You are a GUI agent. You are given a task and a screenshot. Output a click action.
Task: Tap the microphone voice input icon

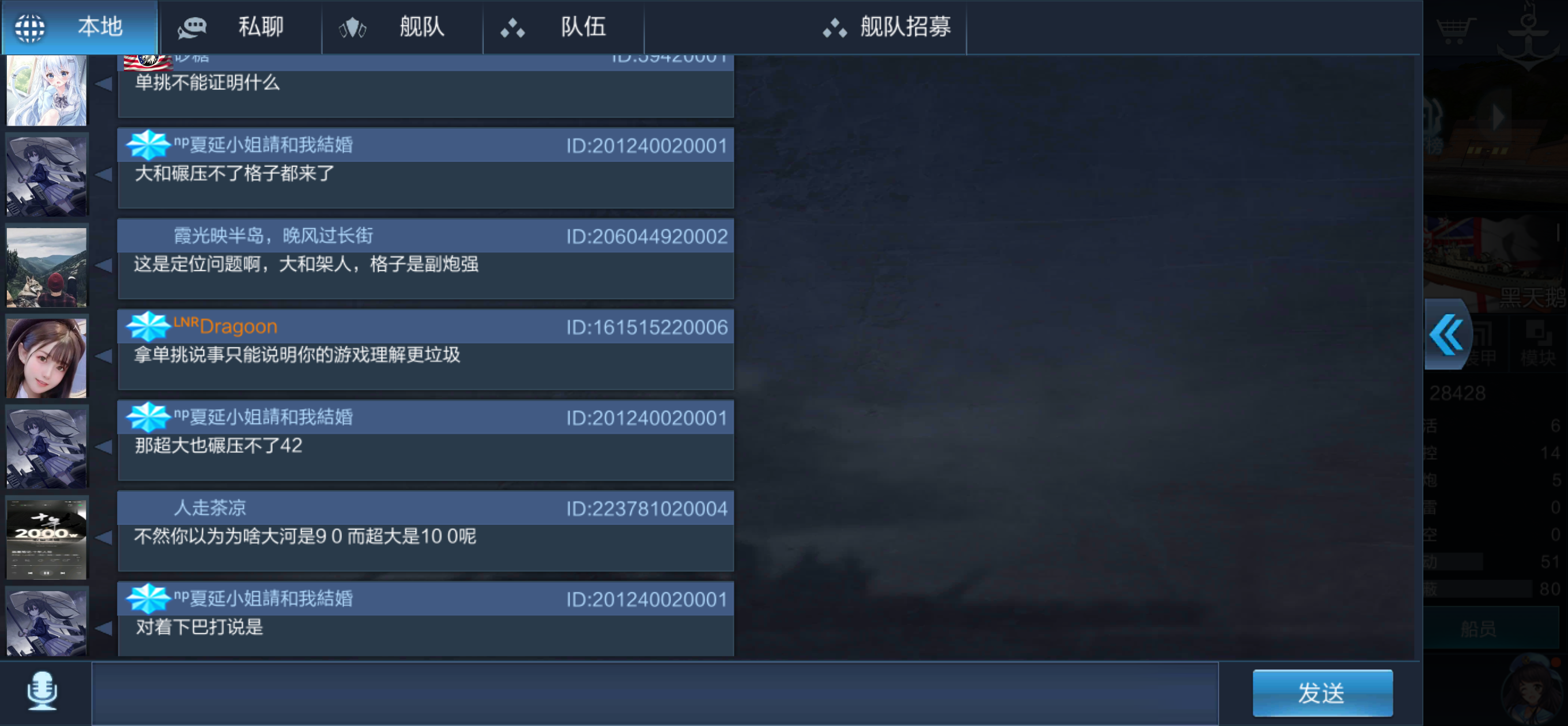pyautogui.click(x=43, y=692)
